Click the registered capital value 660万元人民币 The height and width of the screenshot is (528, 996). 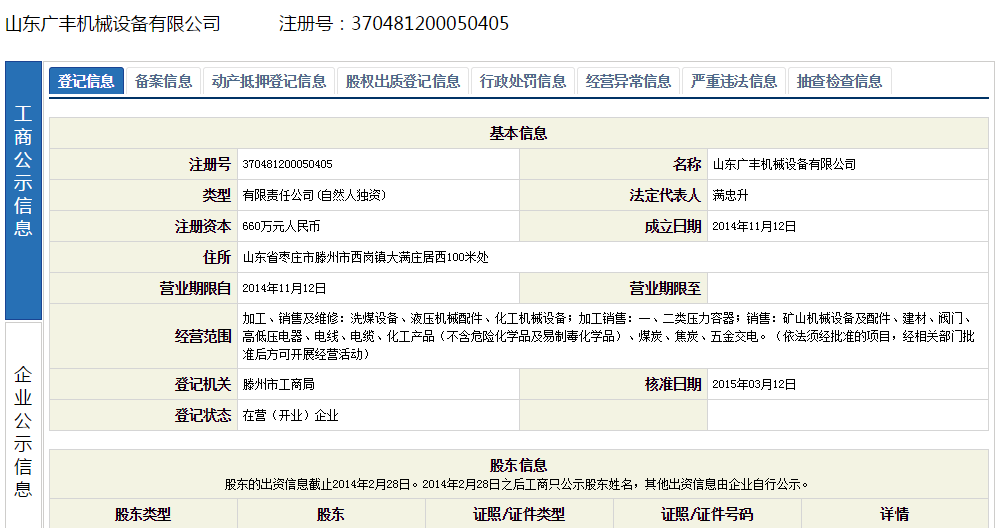[x=281, y=227]
